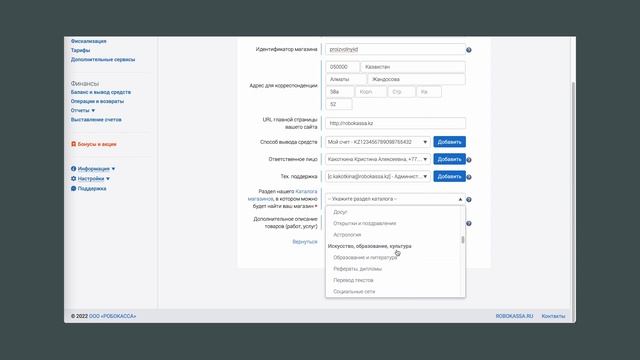This screenshot has width=640, height=360.
Task: Open help icon next to Идентификатор магазина field
Action: pyautogui.click(x=469, y=50)
